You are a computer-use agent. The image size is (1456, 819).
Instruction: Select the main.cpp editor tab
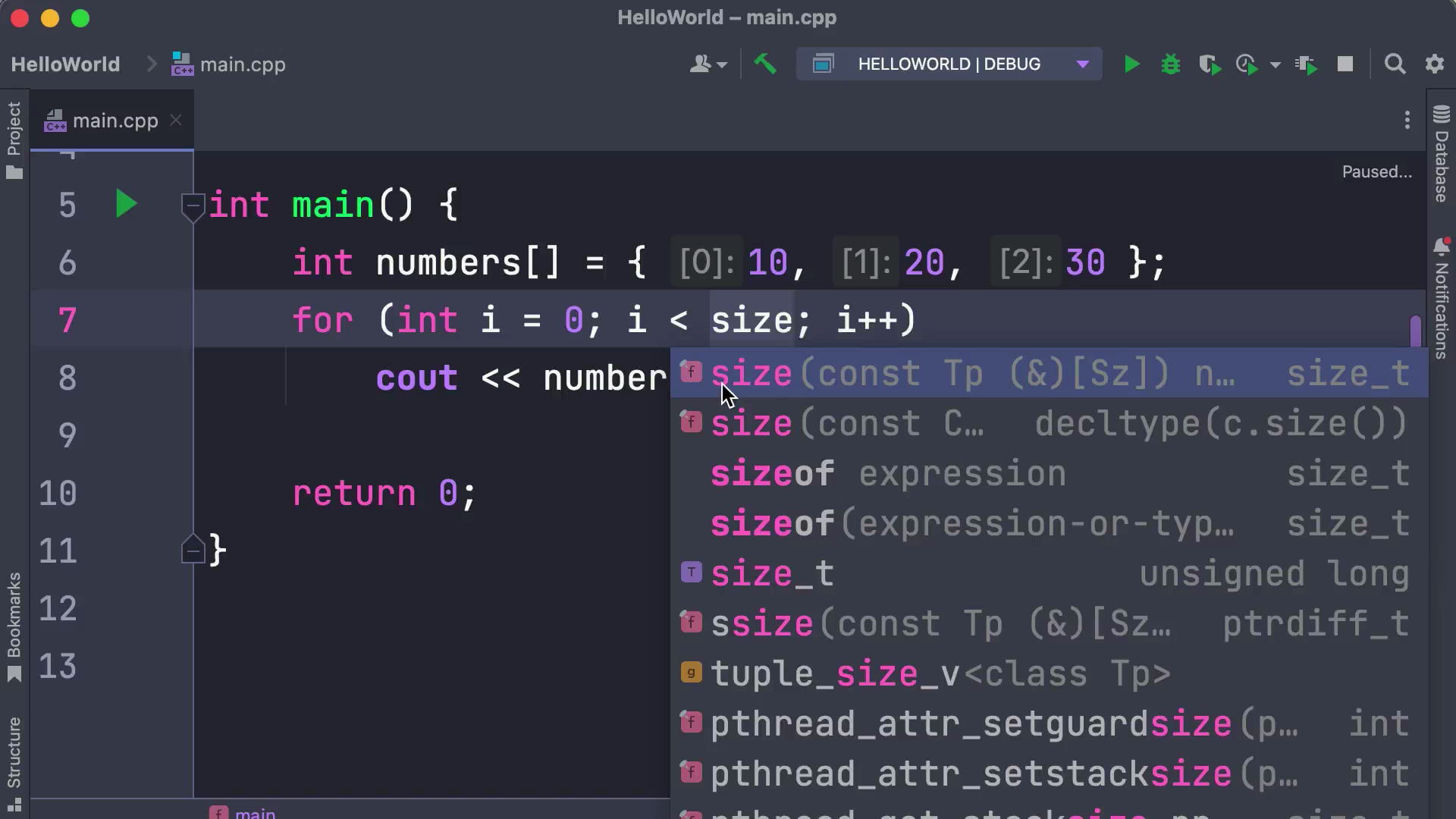(x=112, y=121)
